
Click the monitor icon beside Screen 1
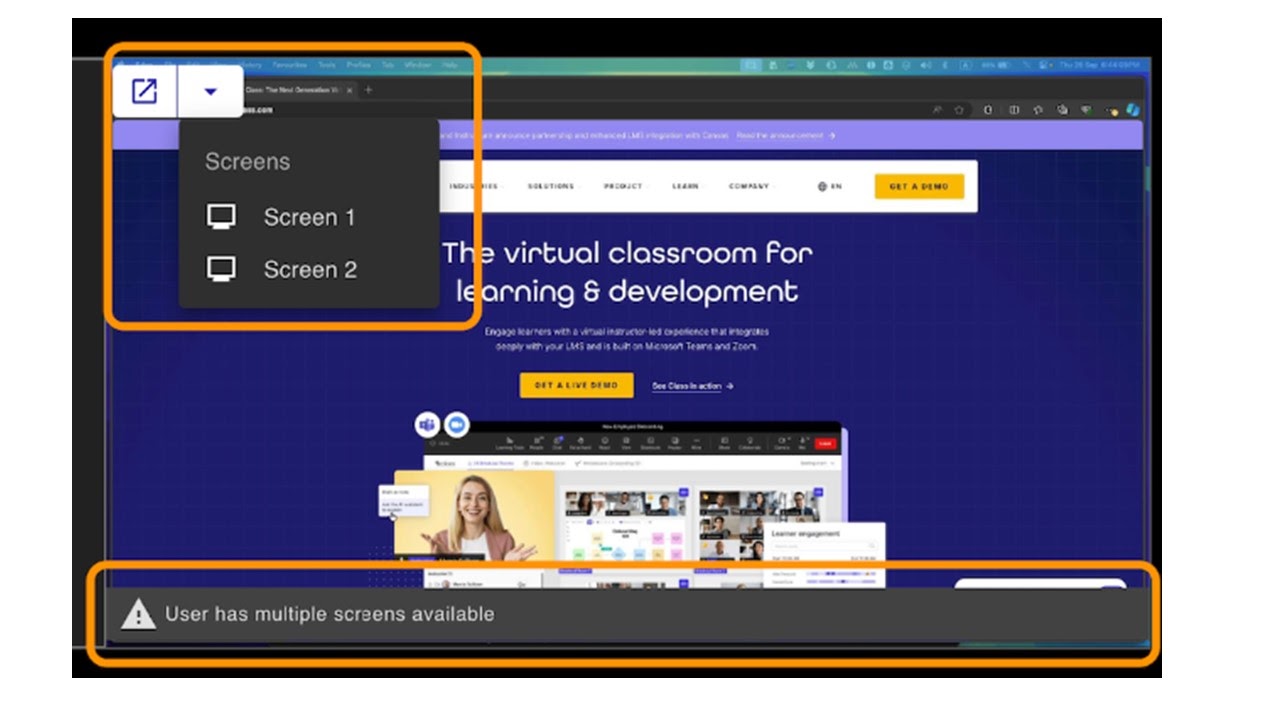coord(221,217)
